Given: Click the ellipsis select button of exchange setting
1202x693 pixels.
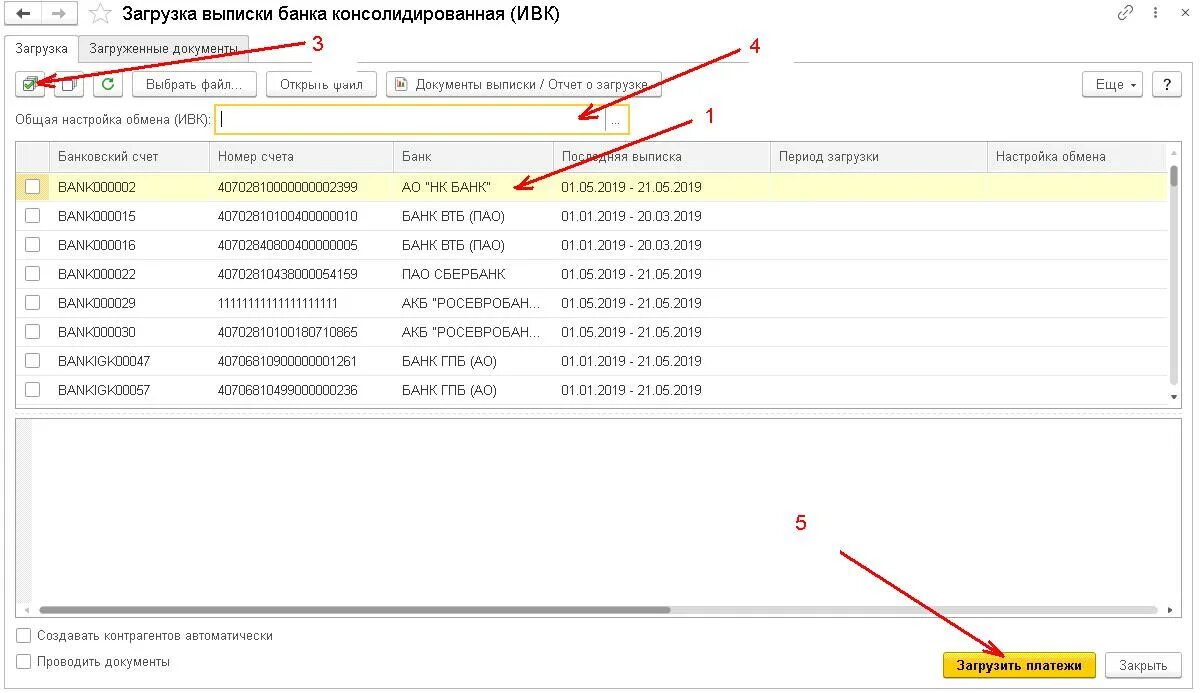Looking at the screenshot, I should pos(616,119).
